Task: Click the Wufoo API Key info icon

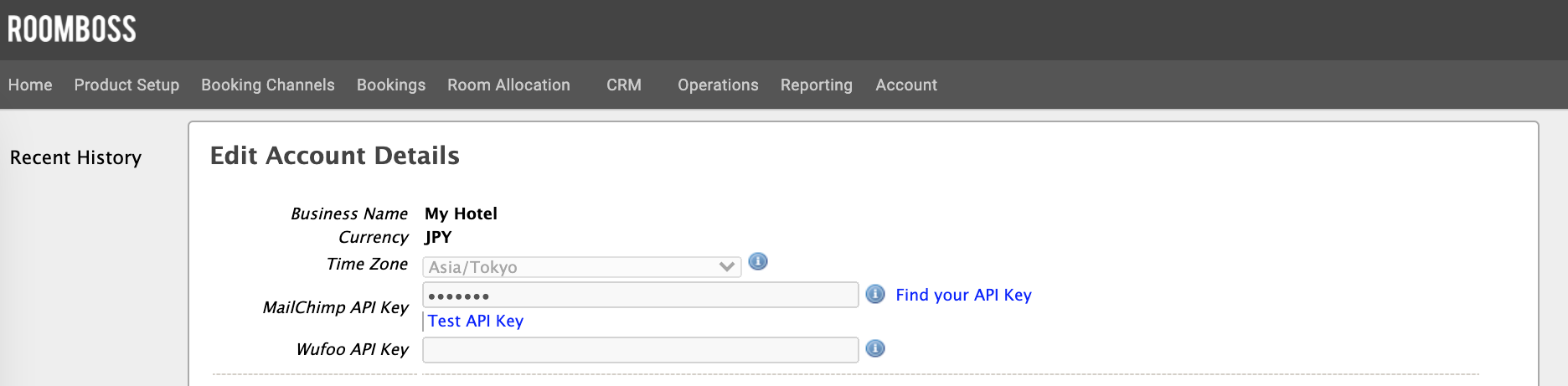Action: [x=875, y=348]
